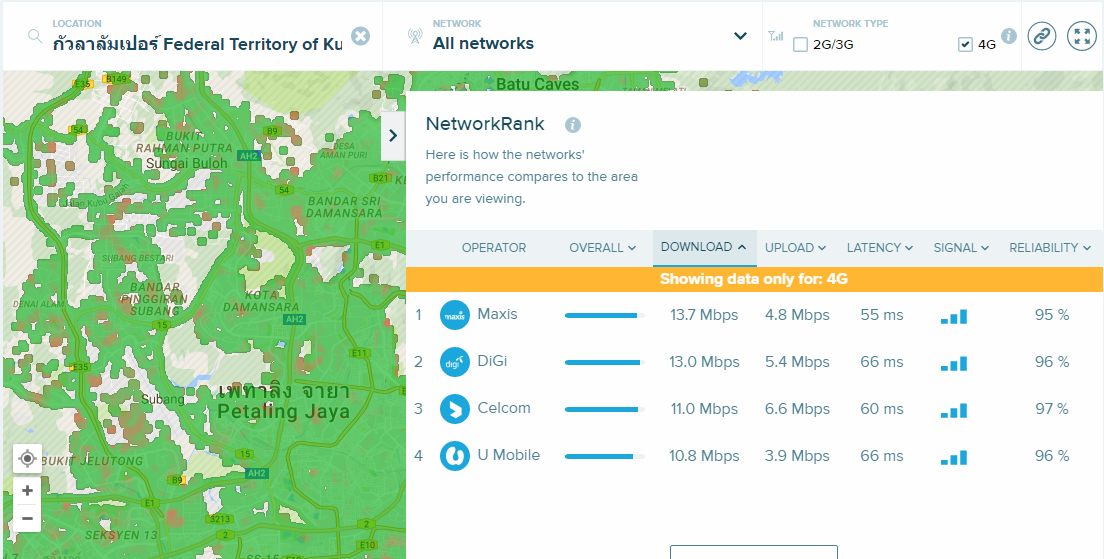
Task: Select the Maxis operator name
Action: 497,314
